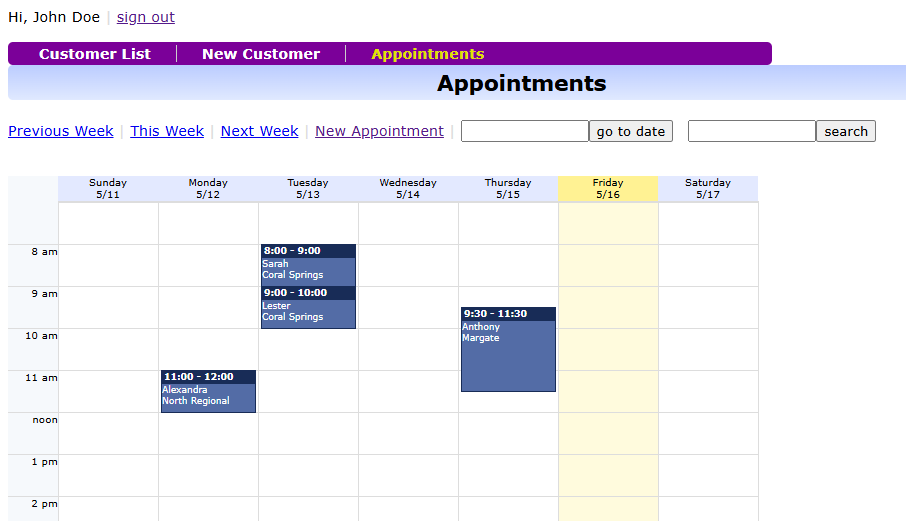The width and height of the screenshot is (906, 521).
Task: Open the New Customer tab
Action: point(261,54)
